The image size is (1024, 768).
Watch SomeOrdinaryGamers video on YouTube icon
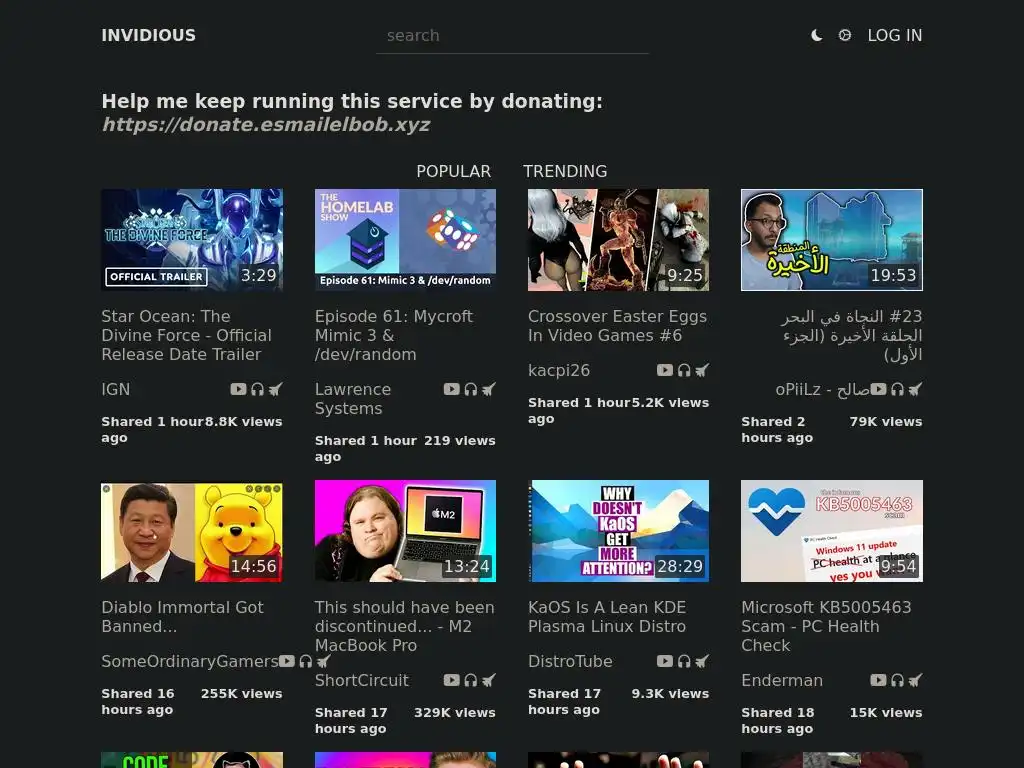point(287,661)
